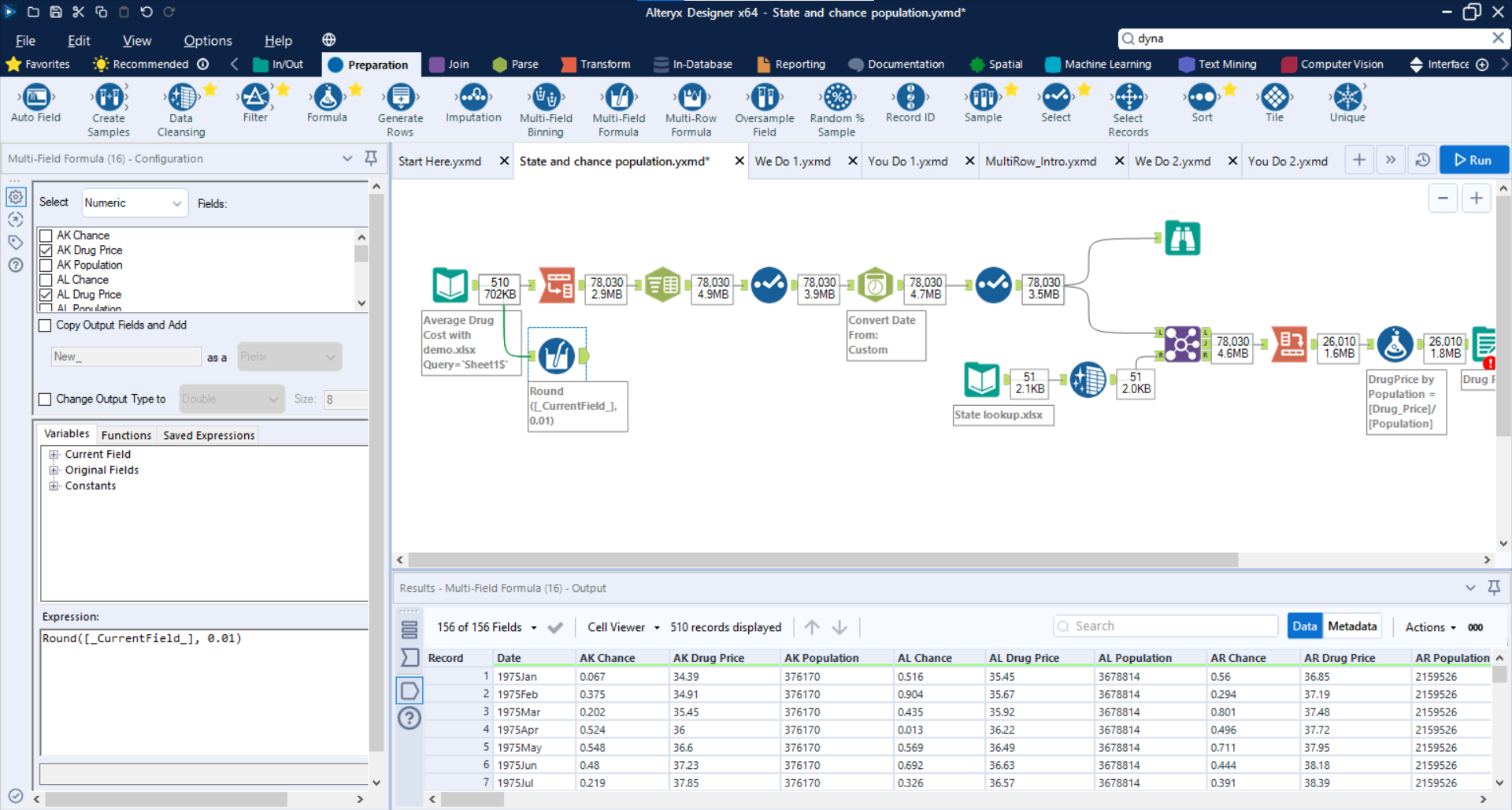
Task: Pick the Multi-Row Formula tool
Action: pyautogui.click(x=691, y=98)
